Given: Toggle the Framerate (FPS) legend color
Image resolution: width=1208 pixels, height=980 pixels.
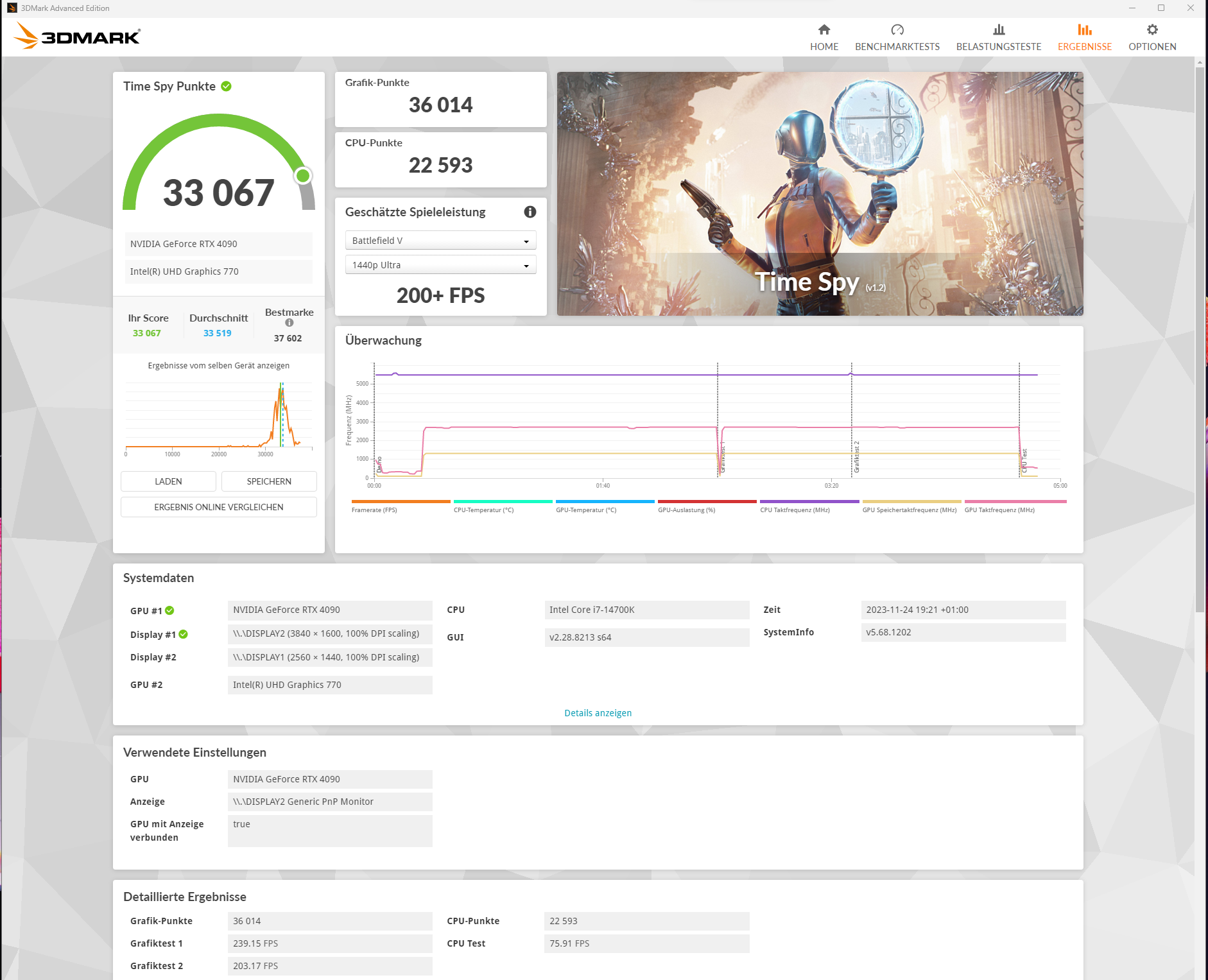Looking at the screenshot, I should (x=401, y=501).
